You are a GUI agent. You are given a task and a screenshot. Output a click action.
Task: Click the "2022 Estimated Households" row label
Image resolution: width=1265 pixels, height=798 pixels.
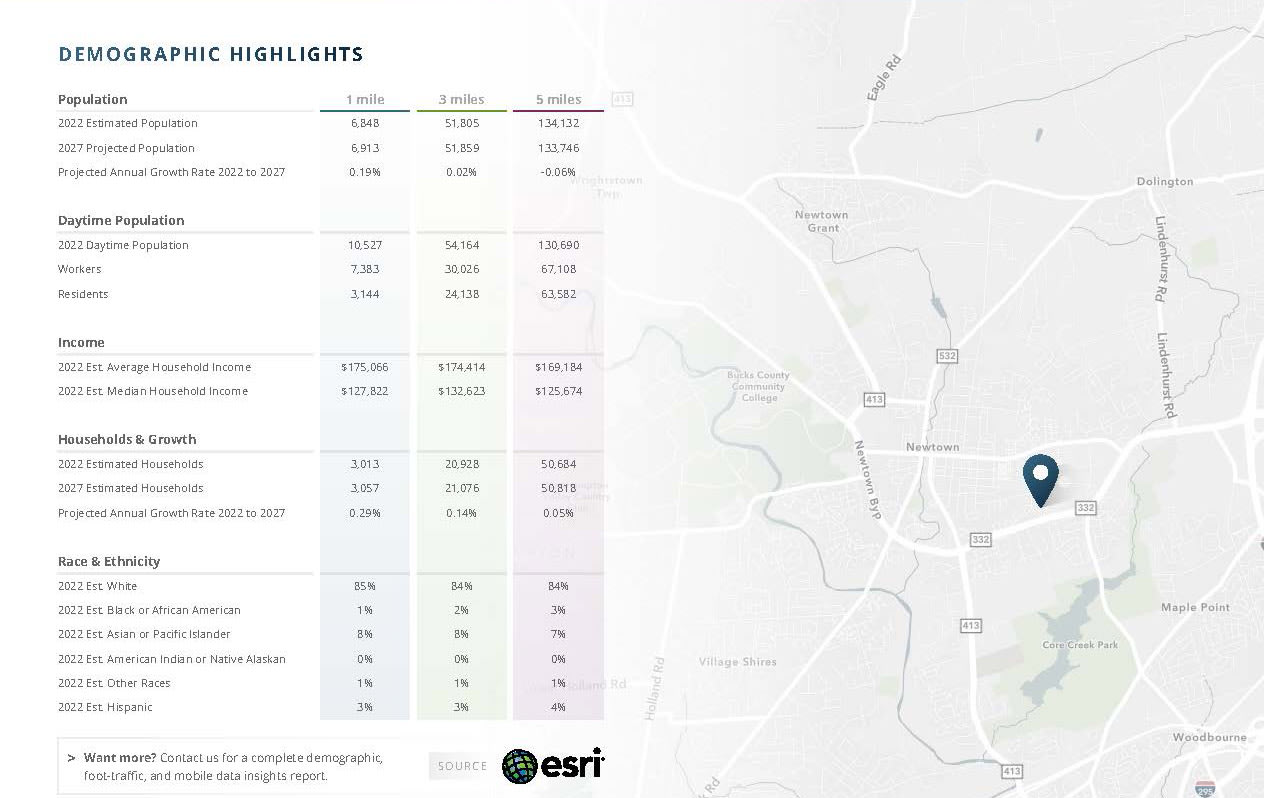(x=131, y=464)
